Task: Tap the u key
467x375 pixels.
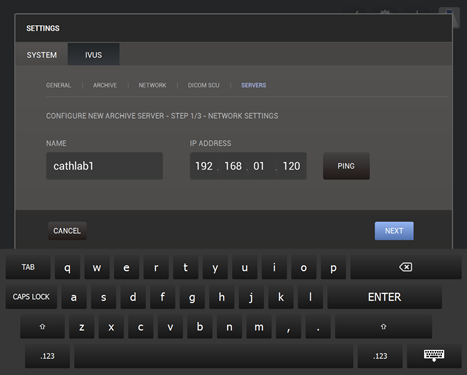Action: pyautogui.click(x=245, y=267)
